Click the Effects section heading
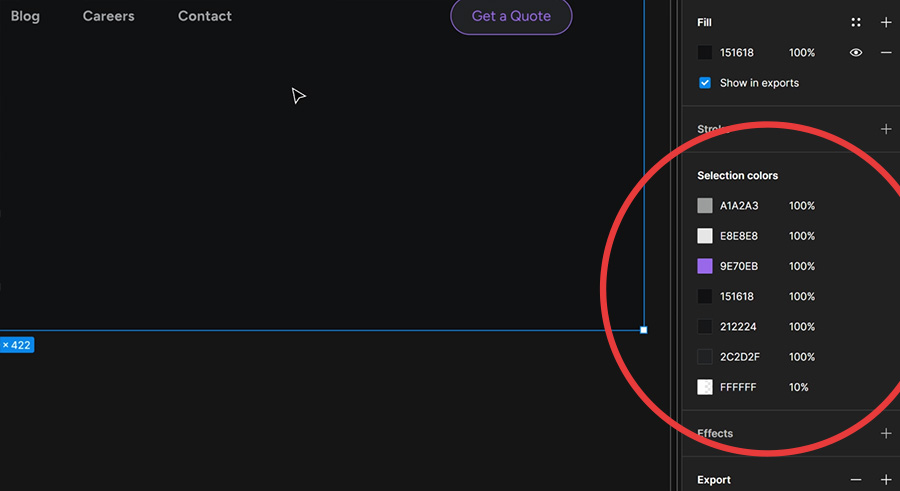Screen dimensions: 900x491 click(x=715, y=434)
